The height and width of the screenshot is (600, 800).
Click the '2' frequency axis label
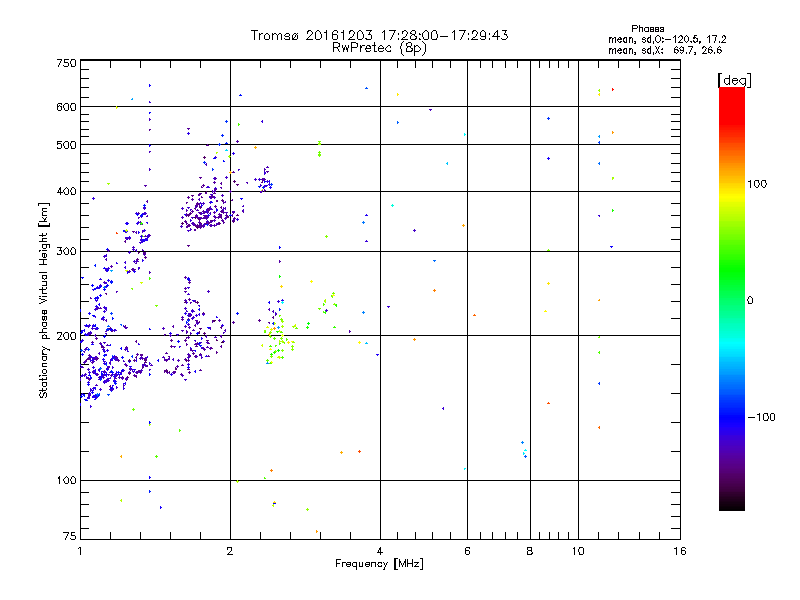click(230, 551)
